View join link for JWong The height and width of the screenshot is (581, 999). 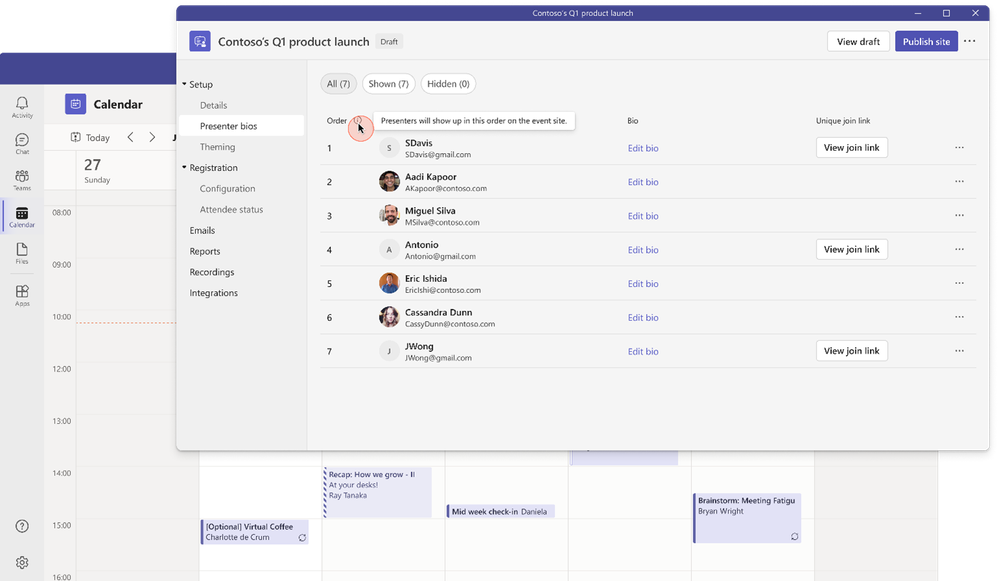(852, 350)
